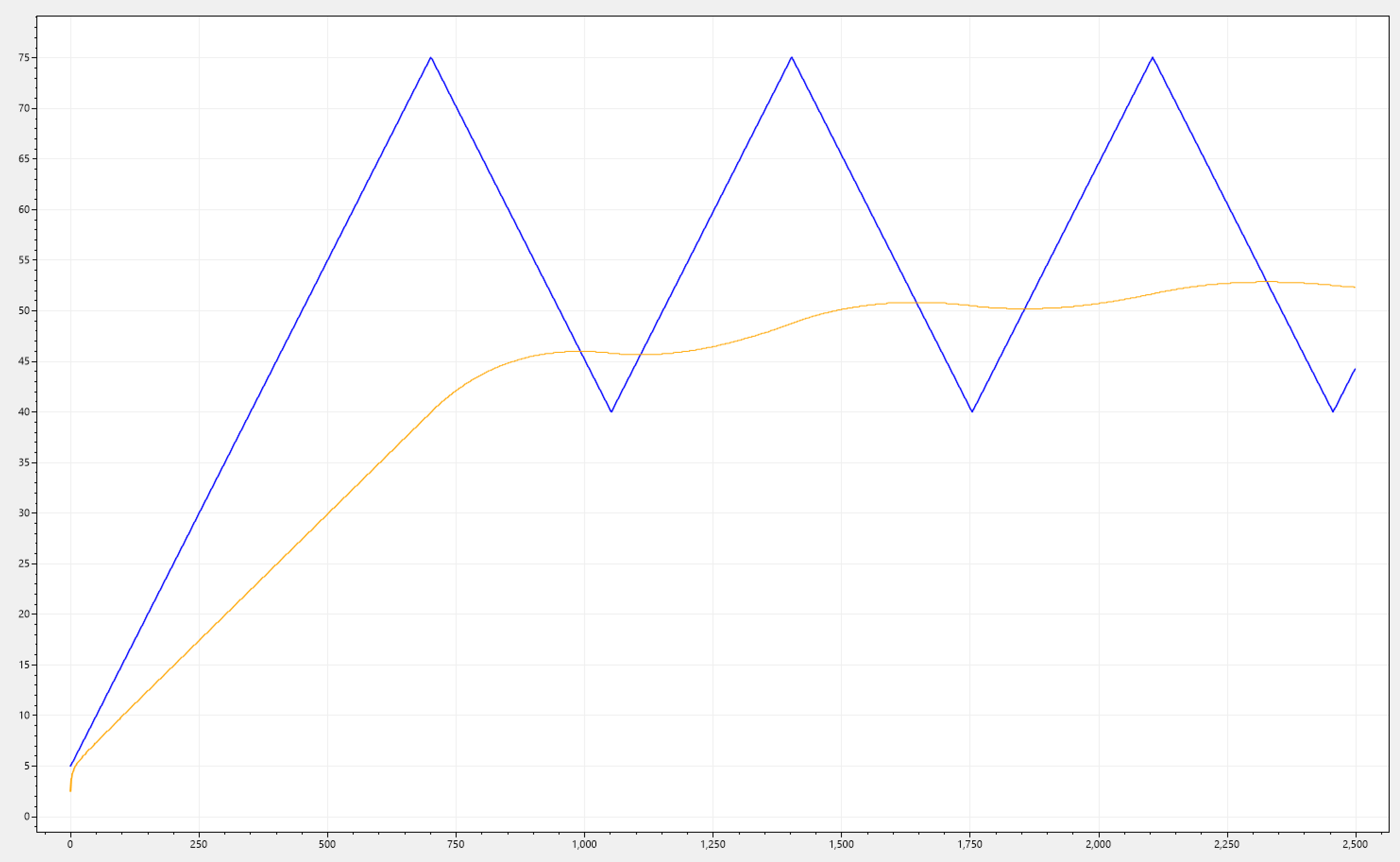Screen dimensions: 1400x862
Task: Click the y-axis label 5
Action: pos(27,766)
